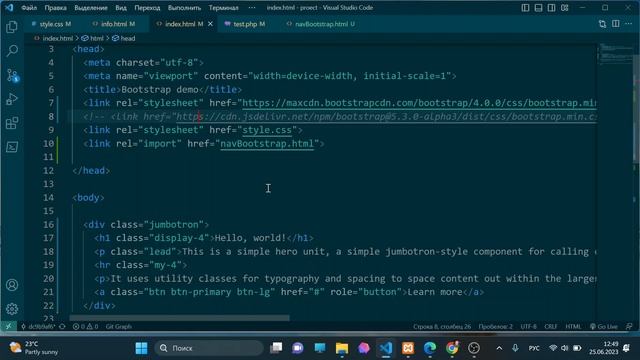Switch input language РУС in tray

pos(534,348)
